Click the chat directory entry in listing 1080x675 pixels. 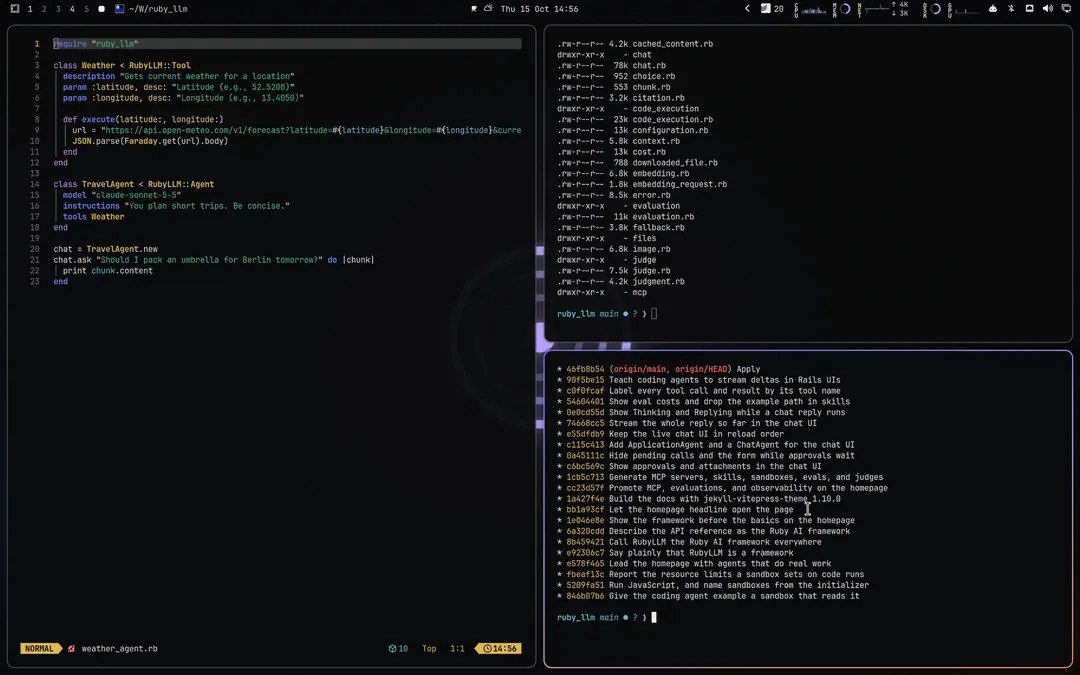pyautogui.click(x=641, y=54)
